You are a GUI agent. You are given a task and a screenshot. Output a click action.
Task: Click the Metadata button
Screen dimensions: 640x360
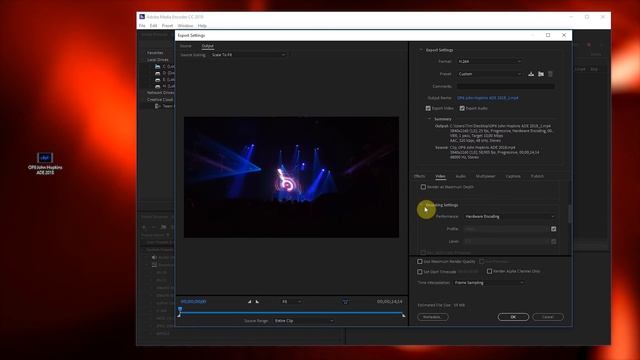click(433, 317)
